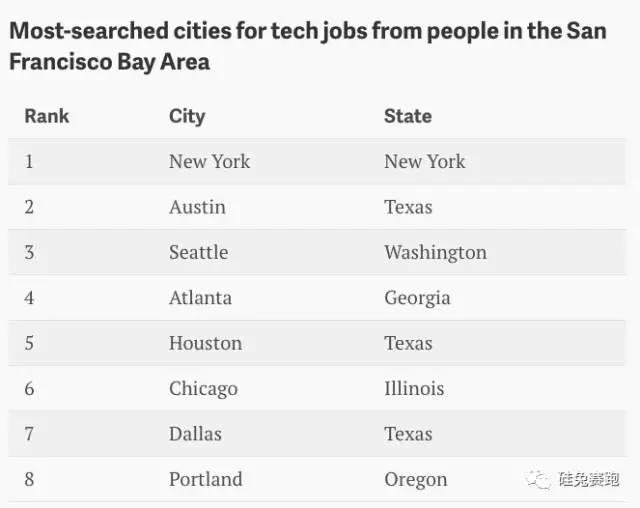Screen dimensions: 640x508
Task: Select the Houston city cell
Action: 205,343
